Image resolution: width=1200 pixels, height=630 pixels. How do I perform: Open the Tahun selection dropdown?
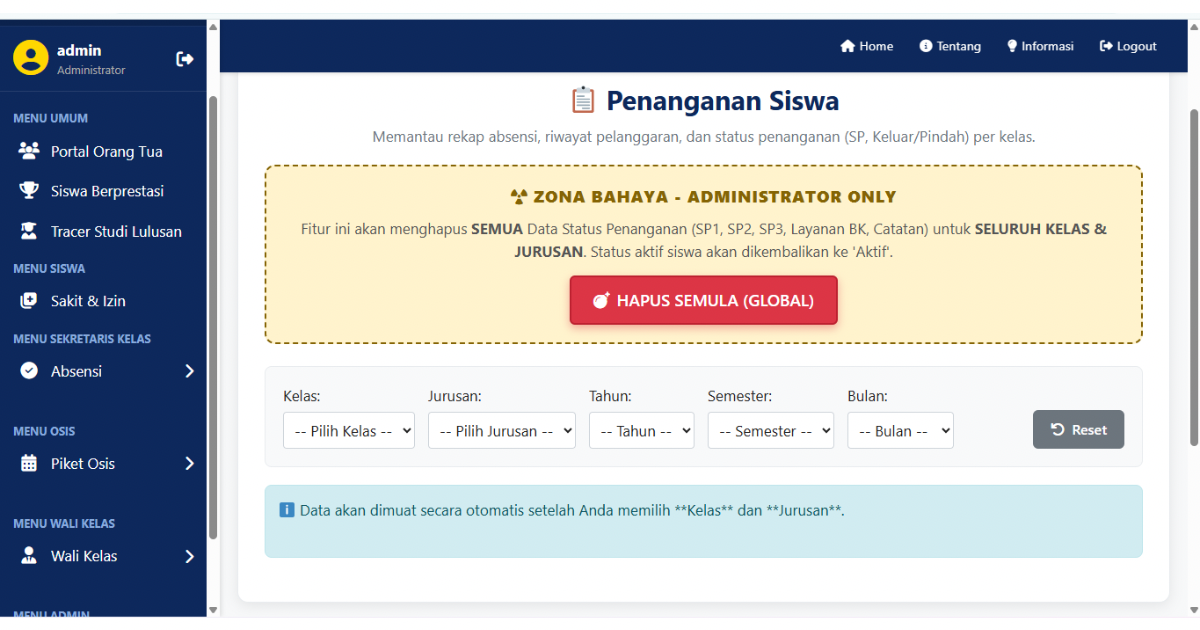coord(641,430)
